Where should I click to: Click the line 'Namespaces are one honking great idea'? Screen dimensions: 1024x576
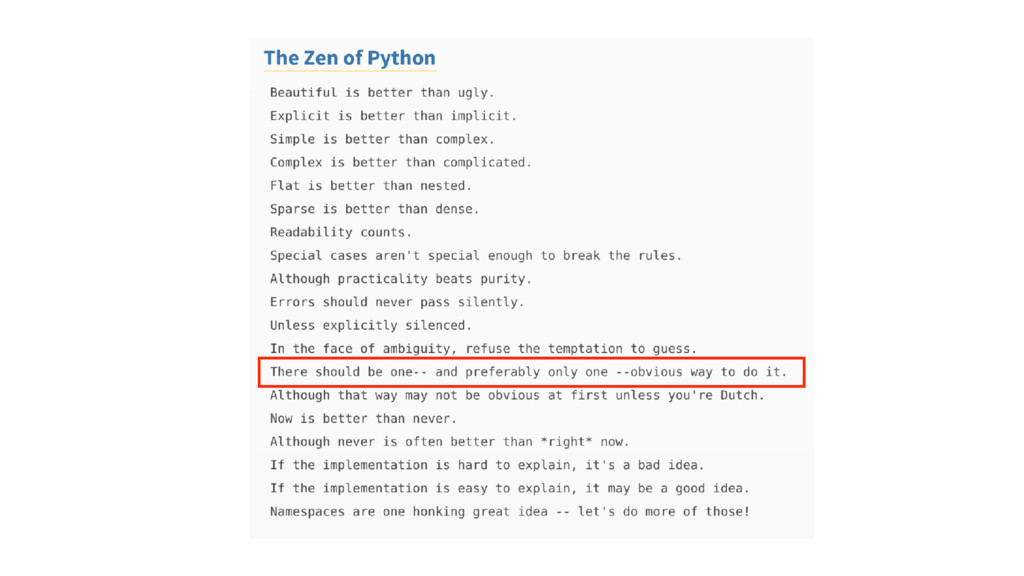coord(509,511)
